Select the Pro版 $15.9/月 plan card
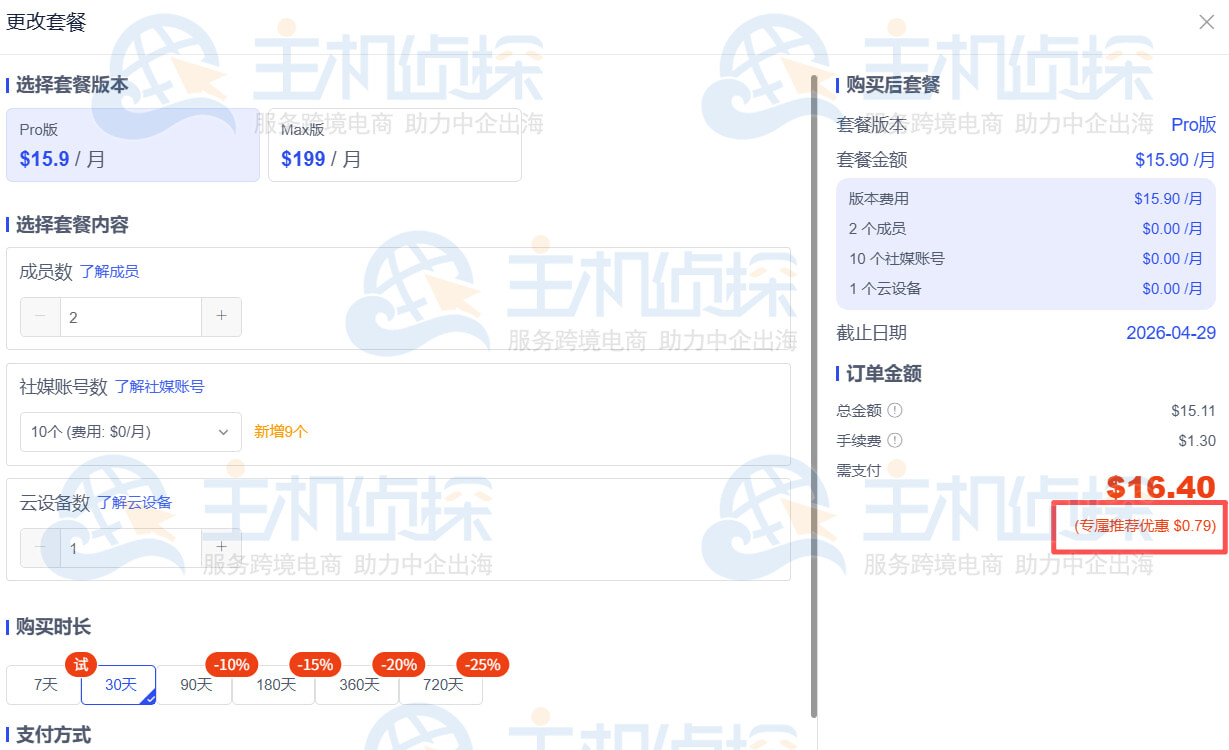 click(x=132, y=144)
